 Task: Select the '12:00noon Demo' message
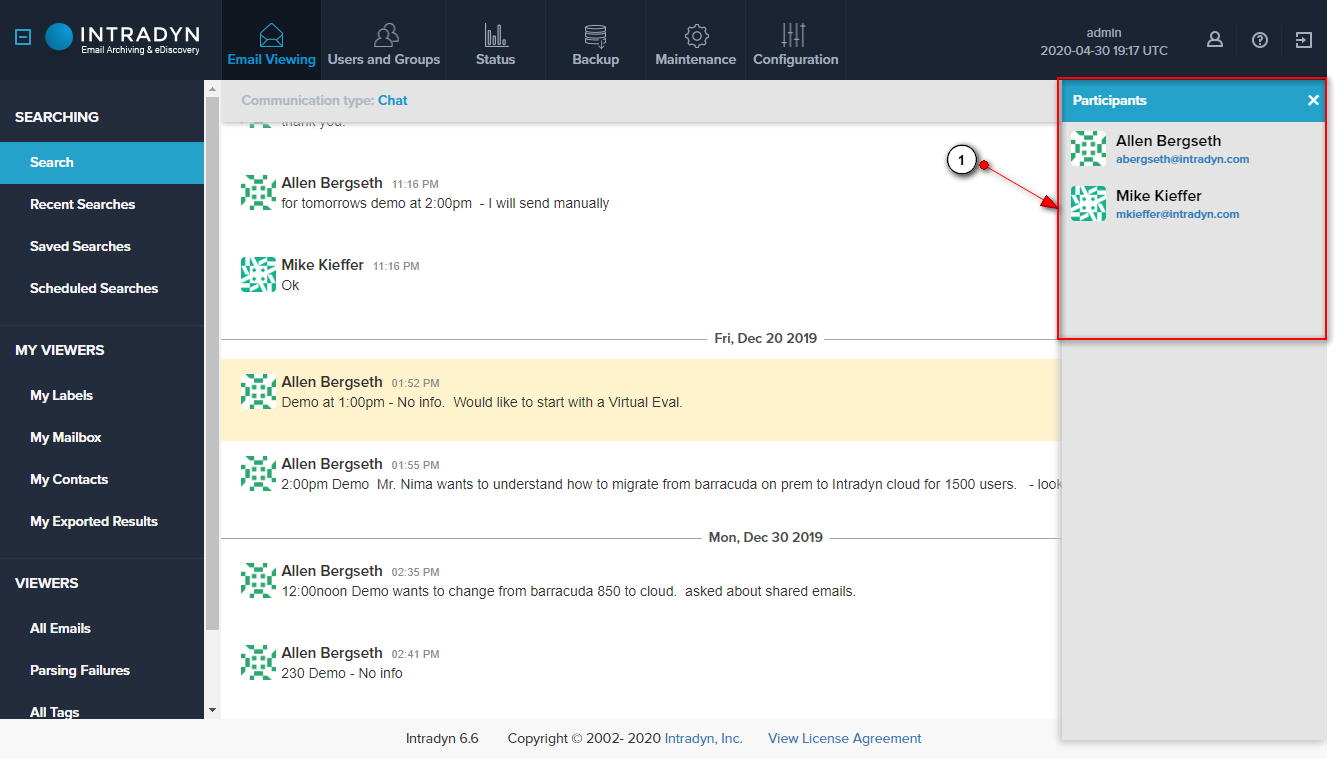pyautogui.click(x=640, y=589)
